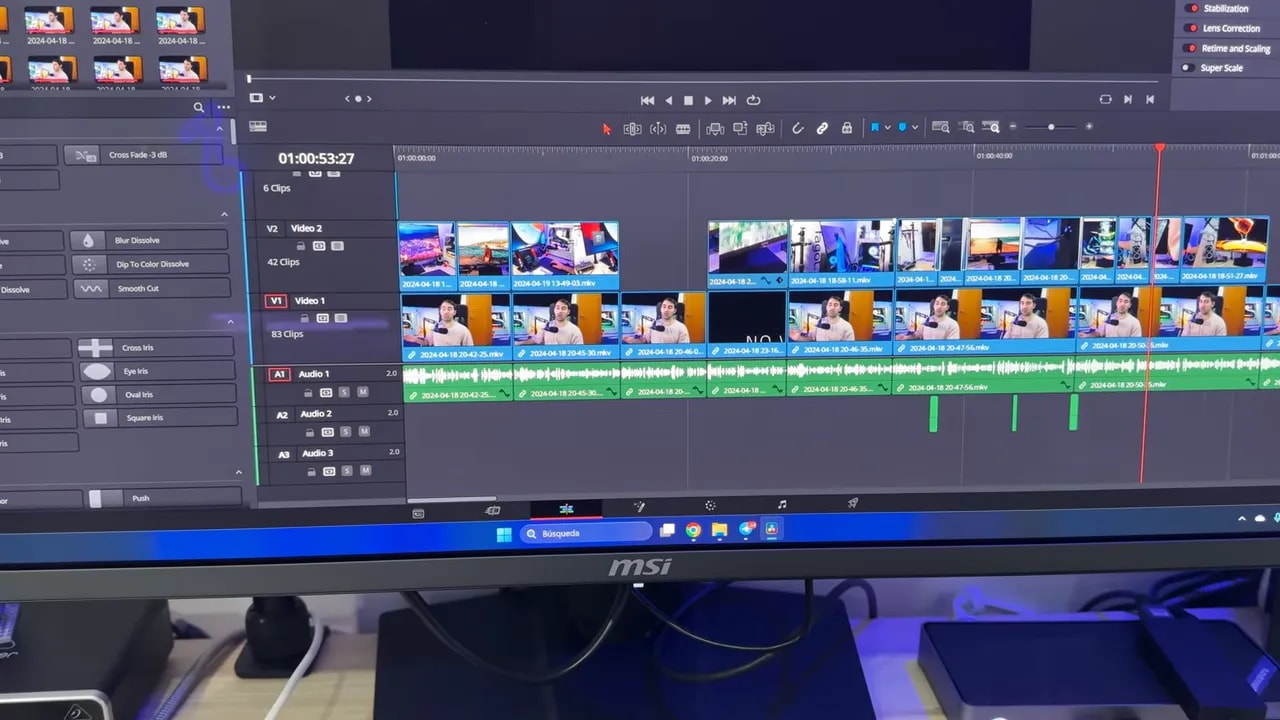Viewport: 1280px width, 720px height.
Task: Toggle the magnet Snapping icon
Action: pos(797,129)
